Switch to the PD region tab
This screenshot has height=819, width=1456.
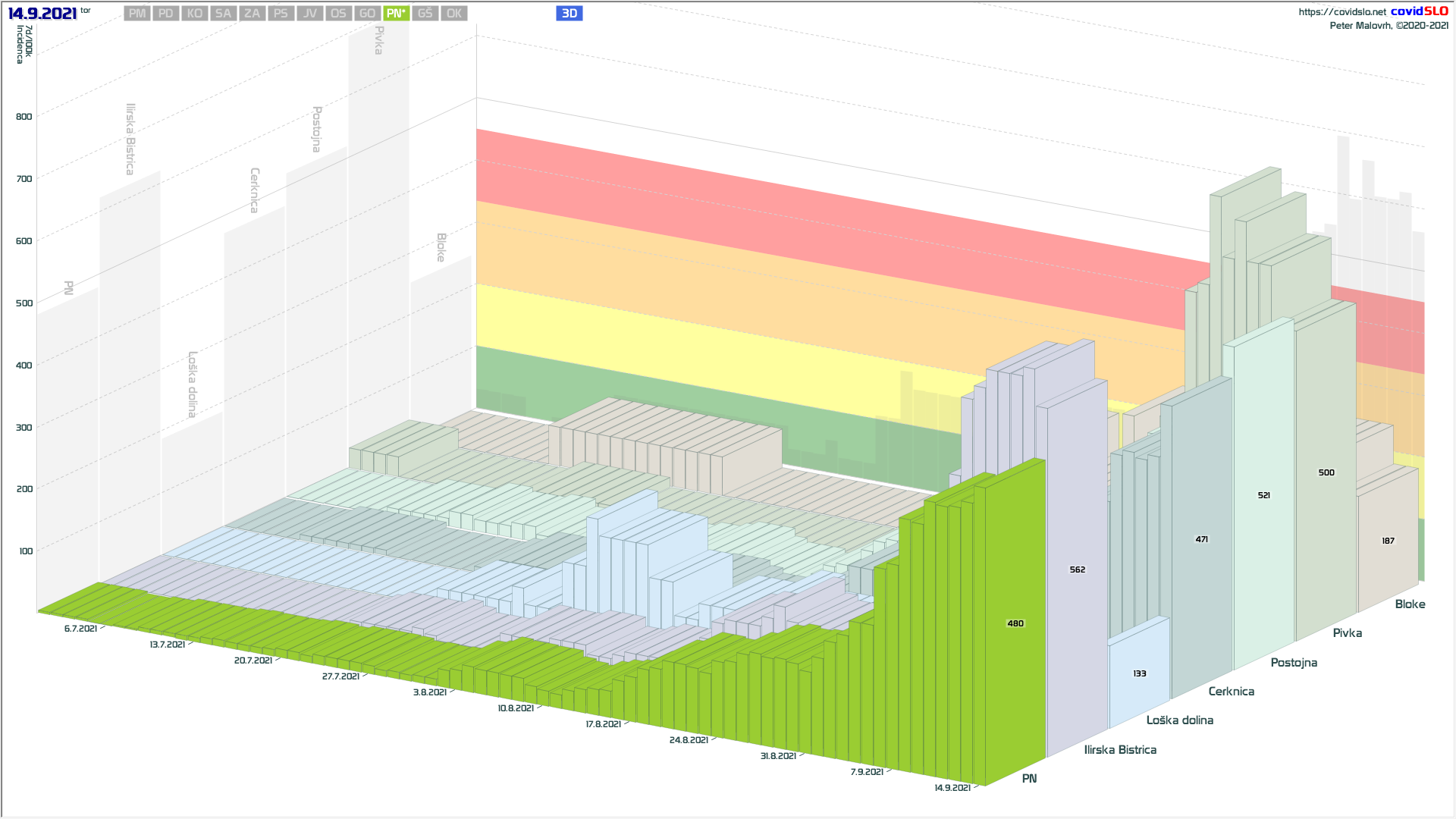[166, 14]
